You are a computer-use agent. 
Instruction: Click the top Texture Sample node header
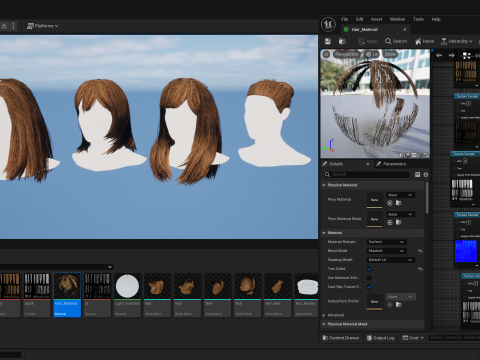click(467, 96)
